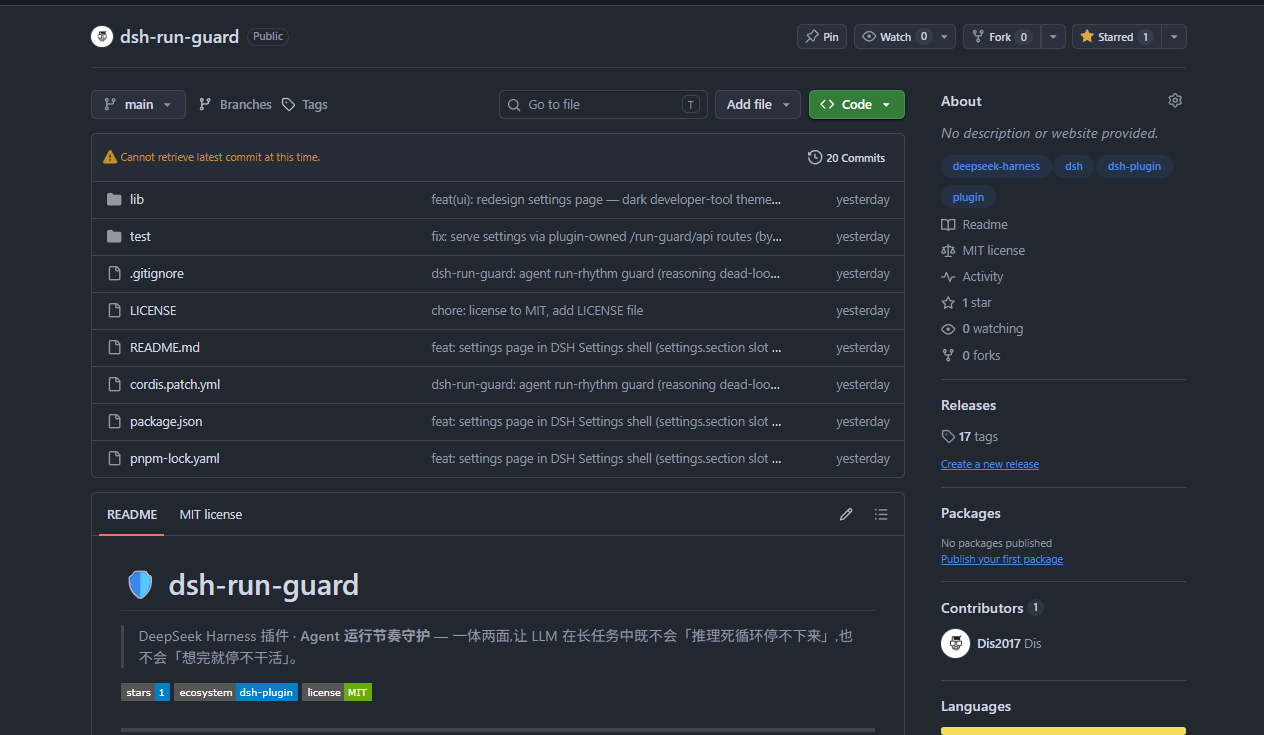Open the LICENSE file

click(x=153, y=311)
